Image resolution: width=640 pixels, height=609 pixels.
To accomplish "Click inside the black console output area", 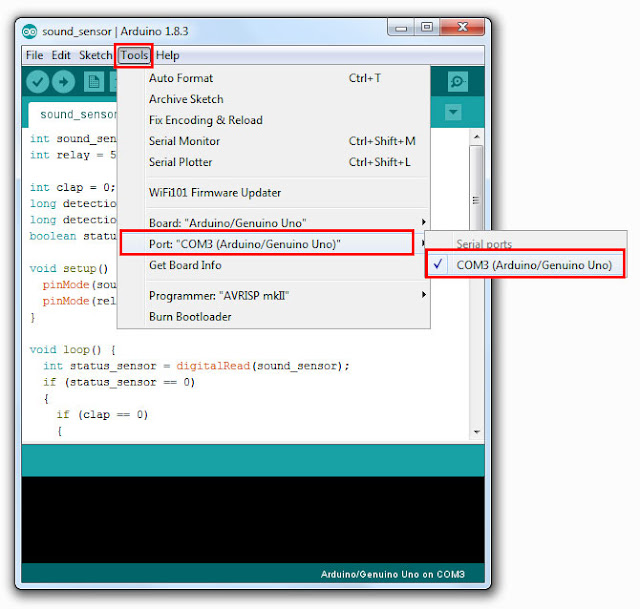I will pyautogui.click(x=253, y=520).
